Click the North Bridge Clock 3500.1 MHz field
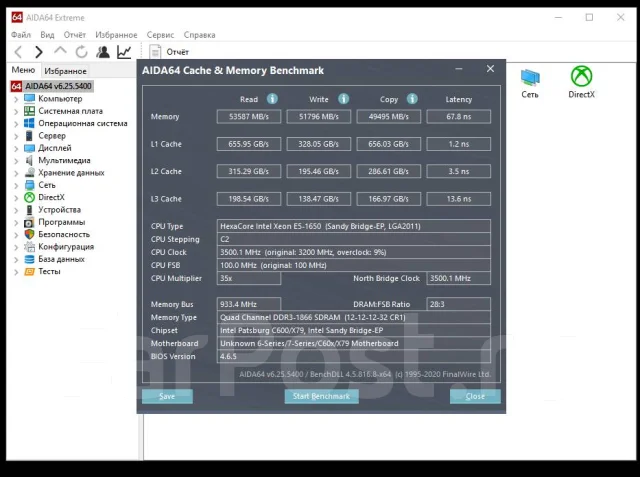 pos(458,278)
